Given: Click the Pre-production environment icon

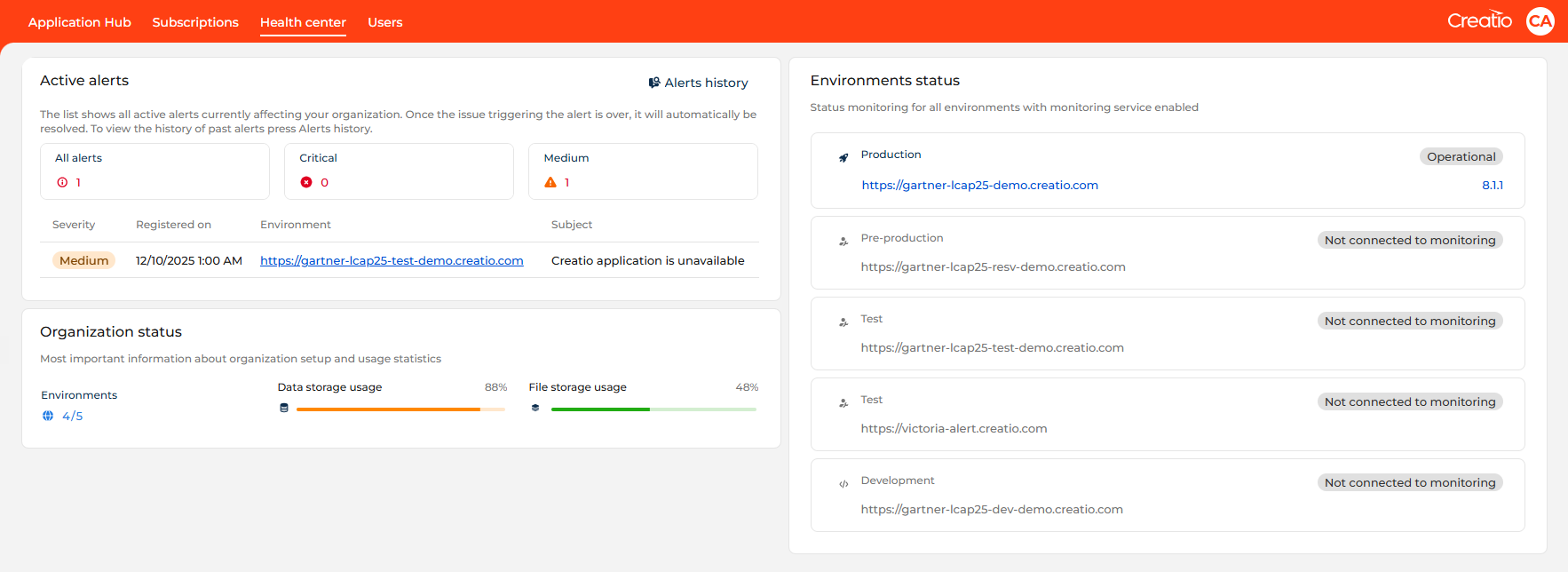Looking at the screenshot, I should (x=843, y=242).
